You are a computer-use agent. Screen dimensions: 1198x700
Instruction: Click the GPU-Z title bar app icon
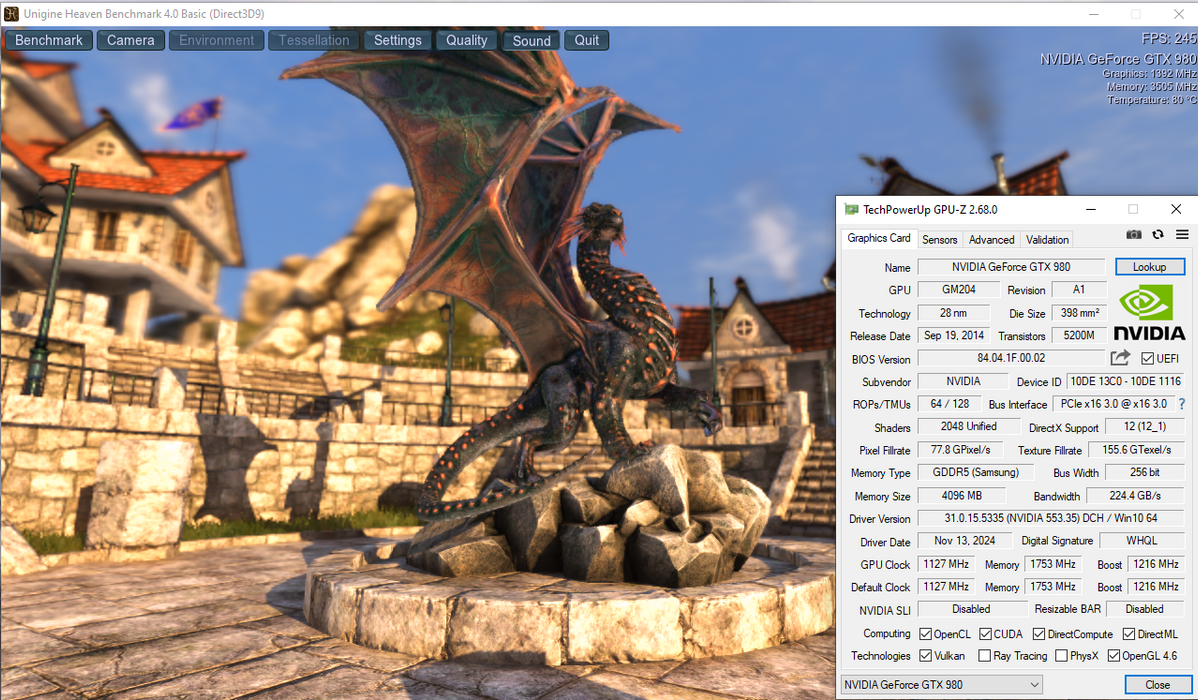851,210
